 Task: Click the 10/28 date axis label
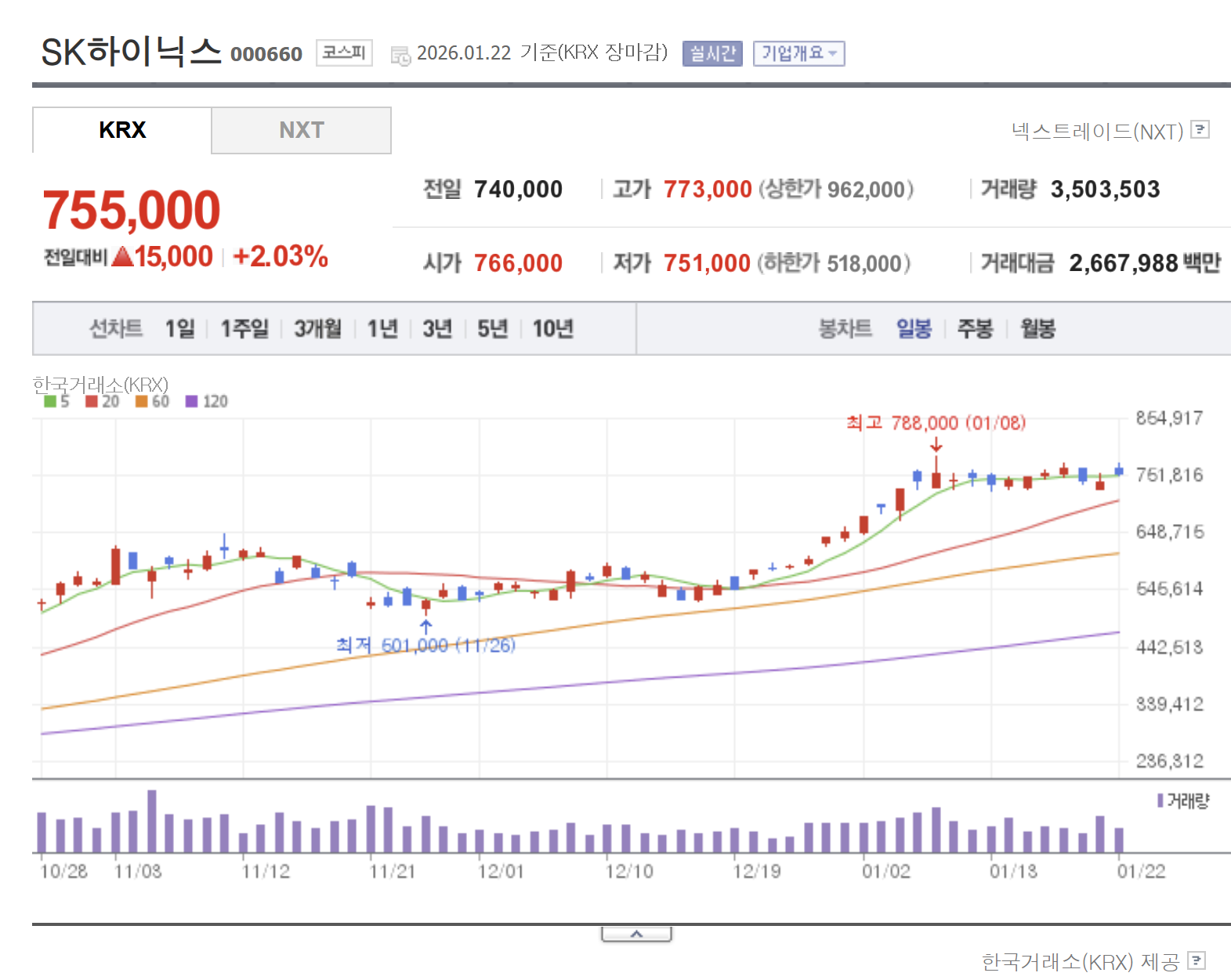pyautogui.click(x=64, y=871)
